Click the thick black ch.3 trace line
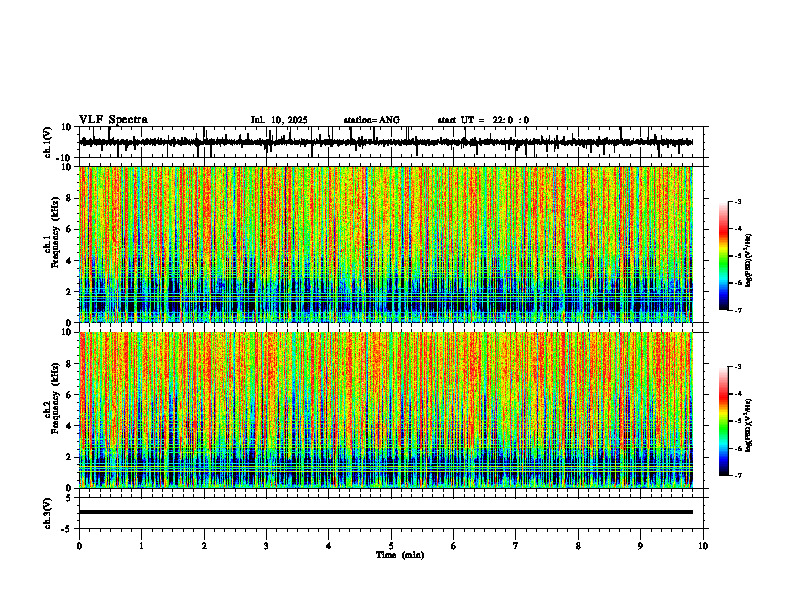This screenshot has width=792, height=612. [386, 512]
